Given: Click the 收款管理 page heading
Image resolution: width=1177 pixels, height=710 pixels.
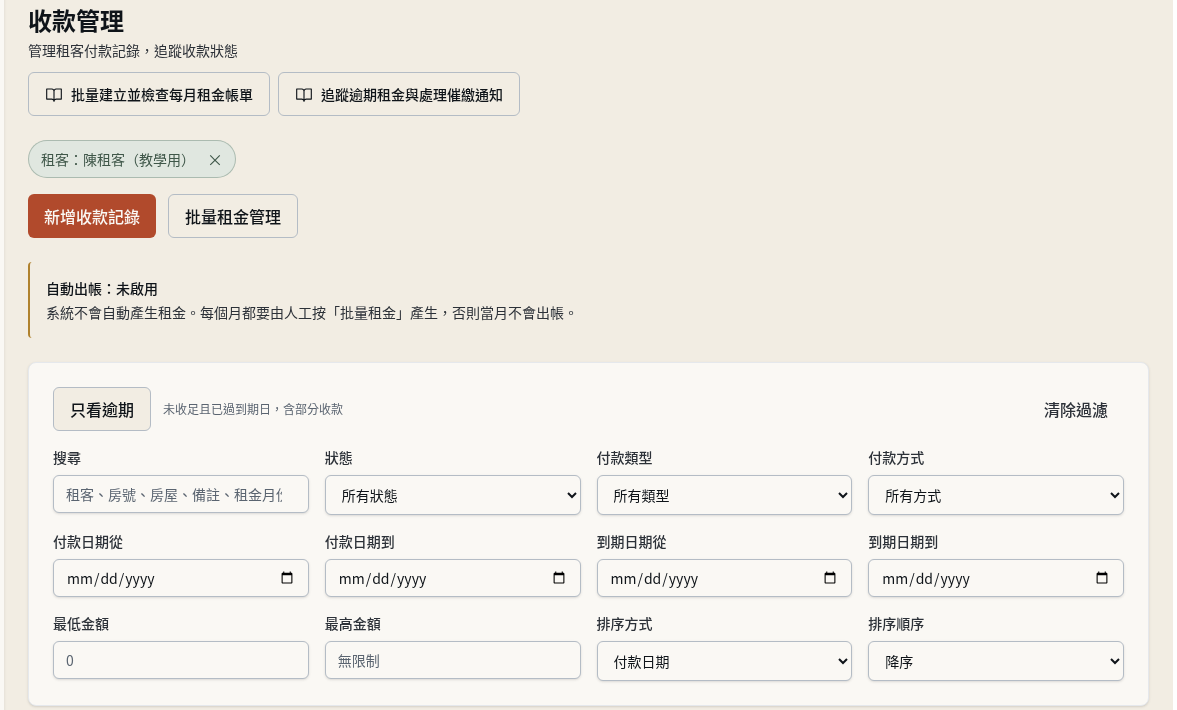Looking at the screenshot, I should (x=76, y=22).
